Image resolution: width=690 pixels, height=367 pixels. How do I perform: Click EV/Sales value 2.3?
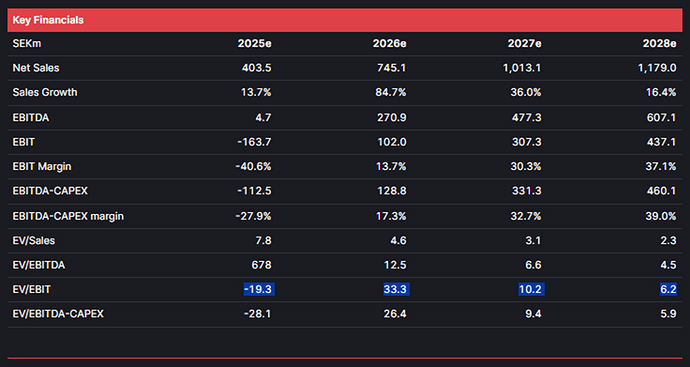tap(668, 240)
